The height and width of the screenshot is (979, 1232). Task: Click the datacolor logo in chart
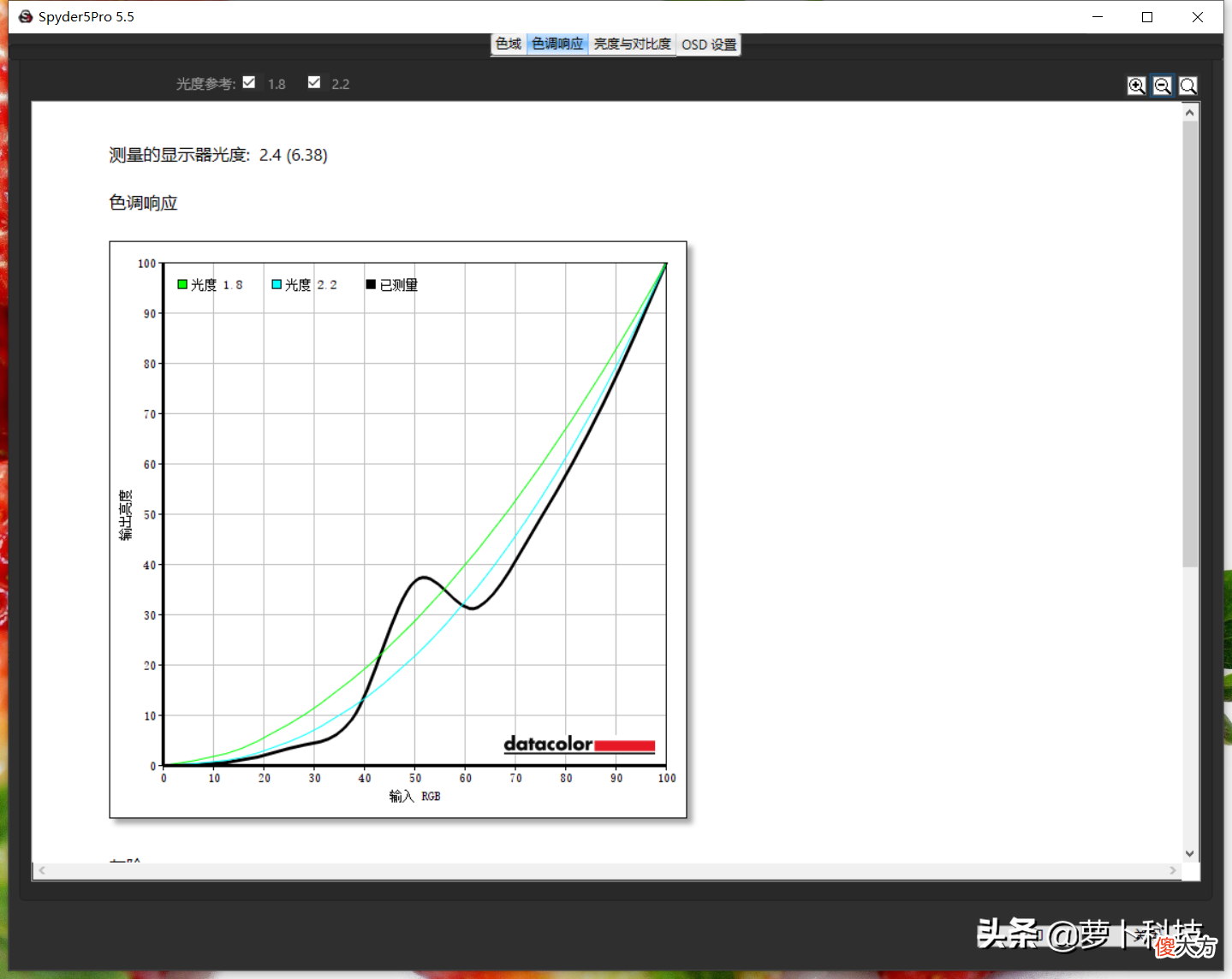point(580,744)
